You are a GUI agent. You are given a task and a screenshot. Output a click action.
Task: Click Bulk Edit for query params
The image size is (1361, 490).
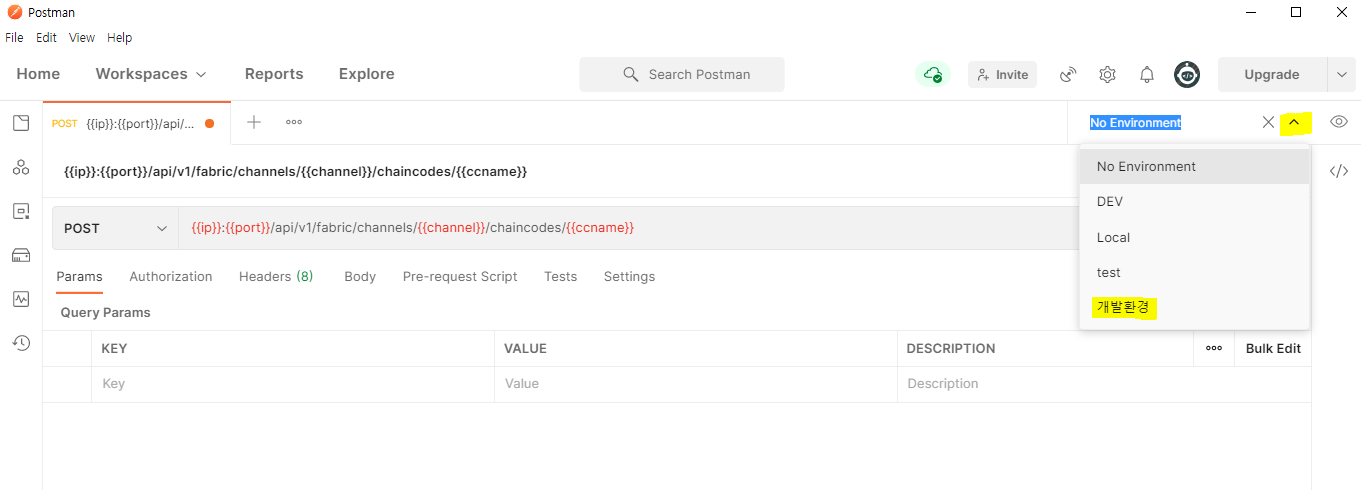click(1273, 348)
